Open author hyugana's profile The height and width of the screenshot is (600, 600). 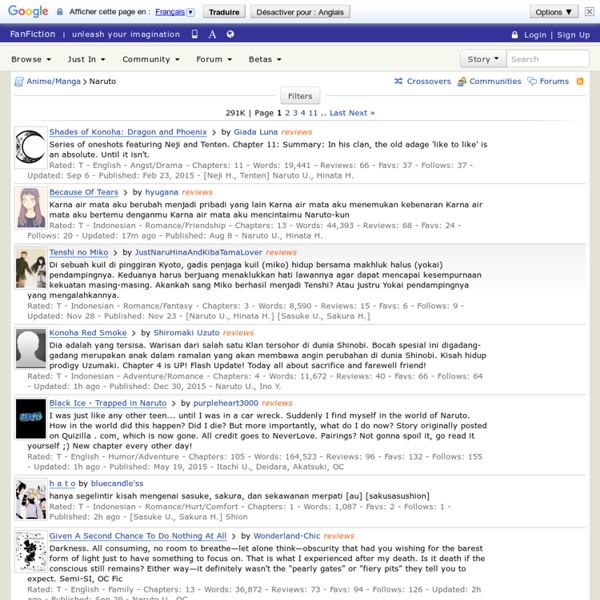pos(161,192)
